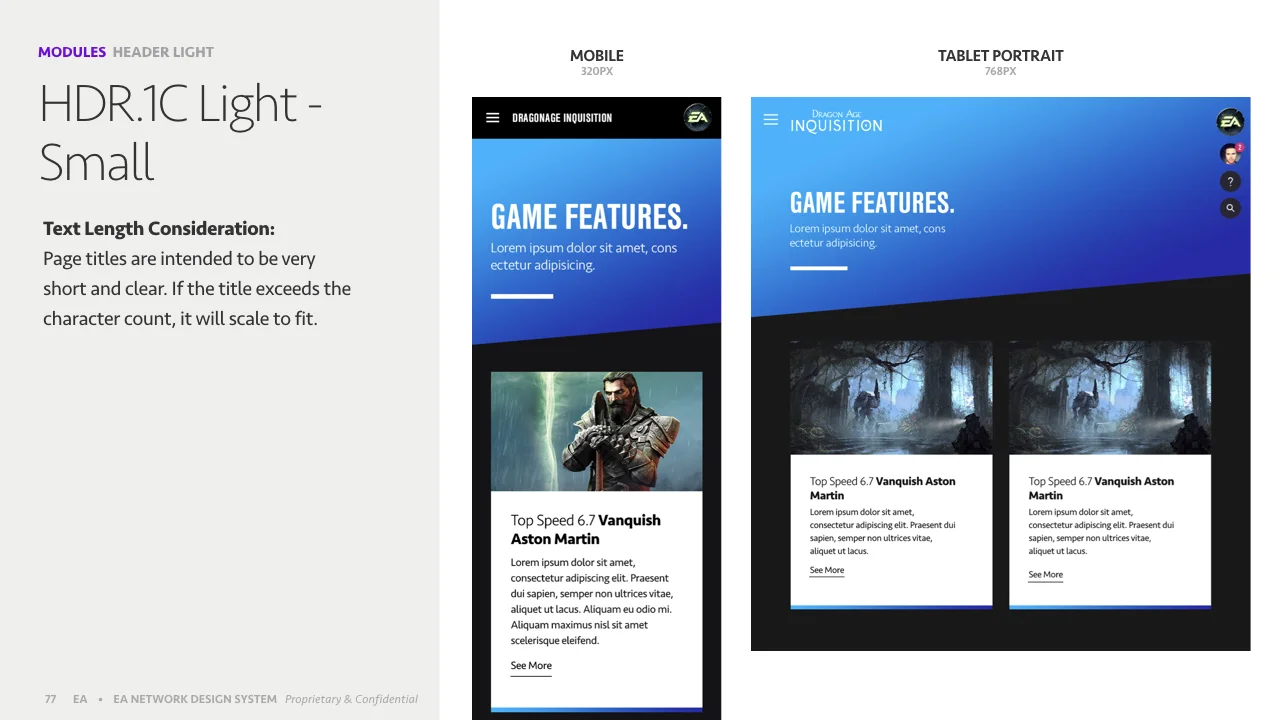The height and width of the screenshot is (720, 1280).
Task: Click the TABLET PORTRAIT column label
Action: pos(1001,56)
